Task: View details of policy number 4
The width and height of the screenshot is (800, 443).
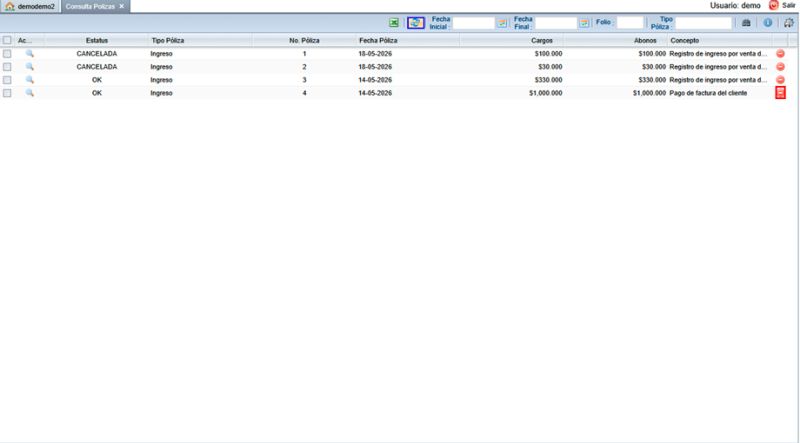Action: (30, 93)
